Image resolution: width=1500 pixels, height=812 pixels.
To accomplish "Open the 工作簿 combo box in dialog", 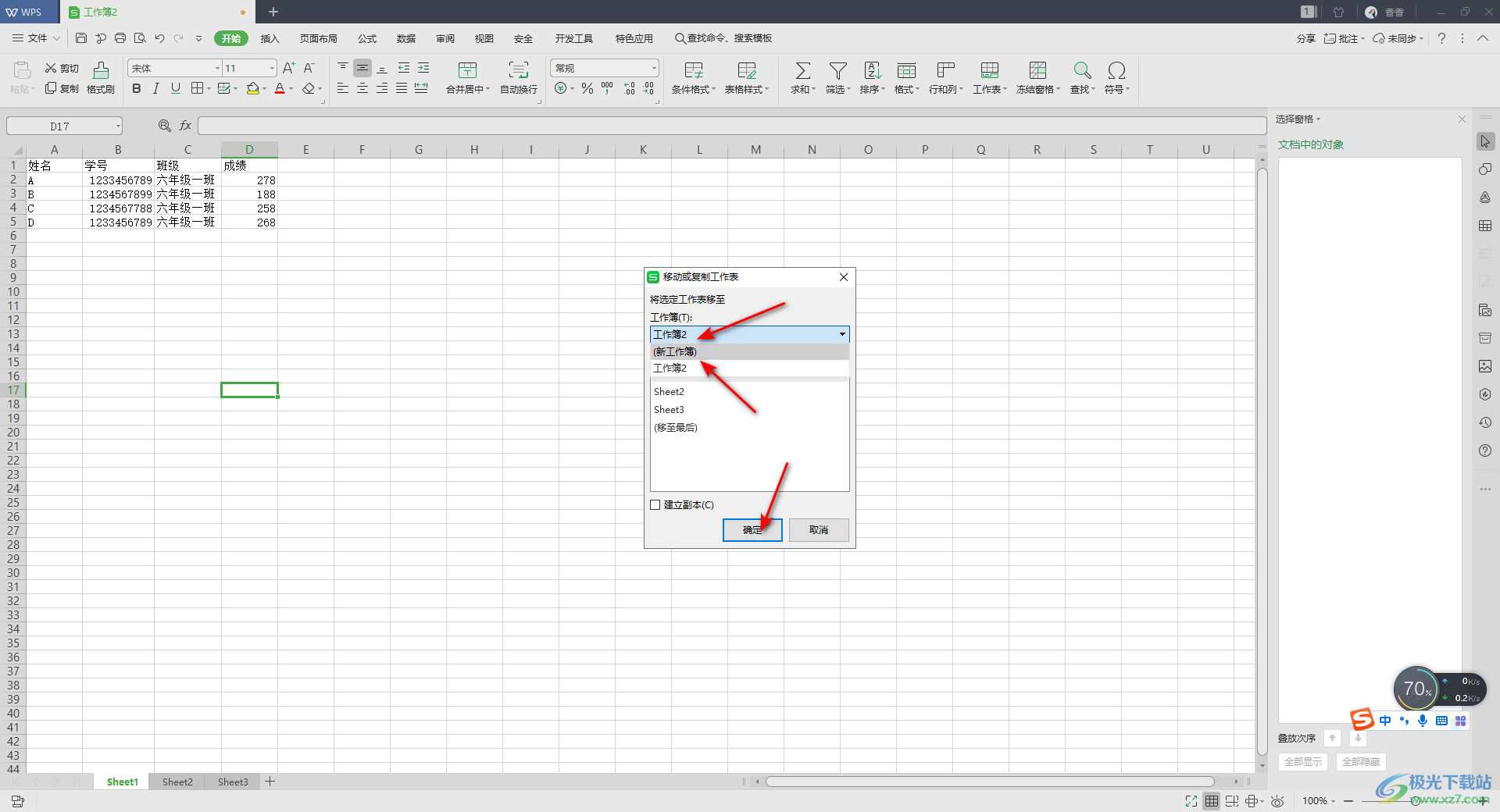I will tap(749, 334).
